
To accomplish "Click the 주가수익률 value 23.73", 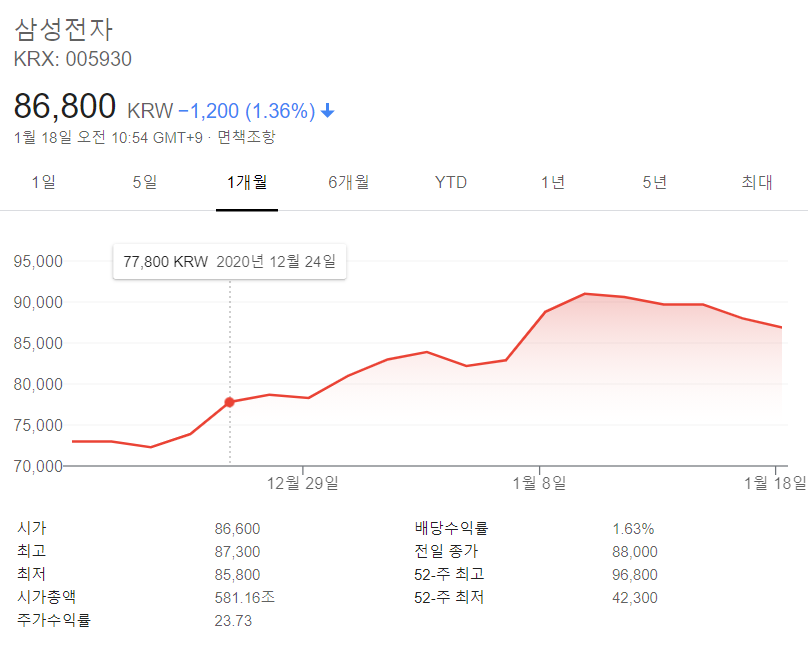I will (233, 621).
